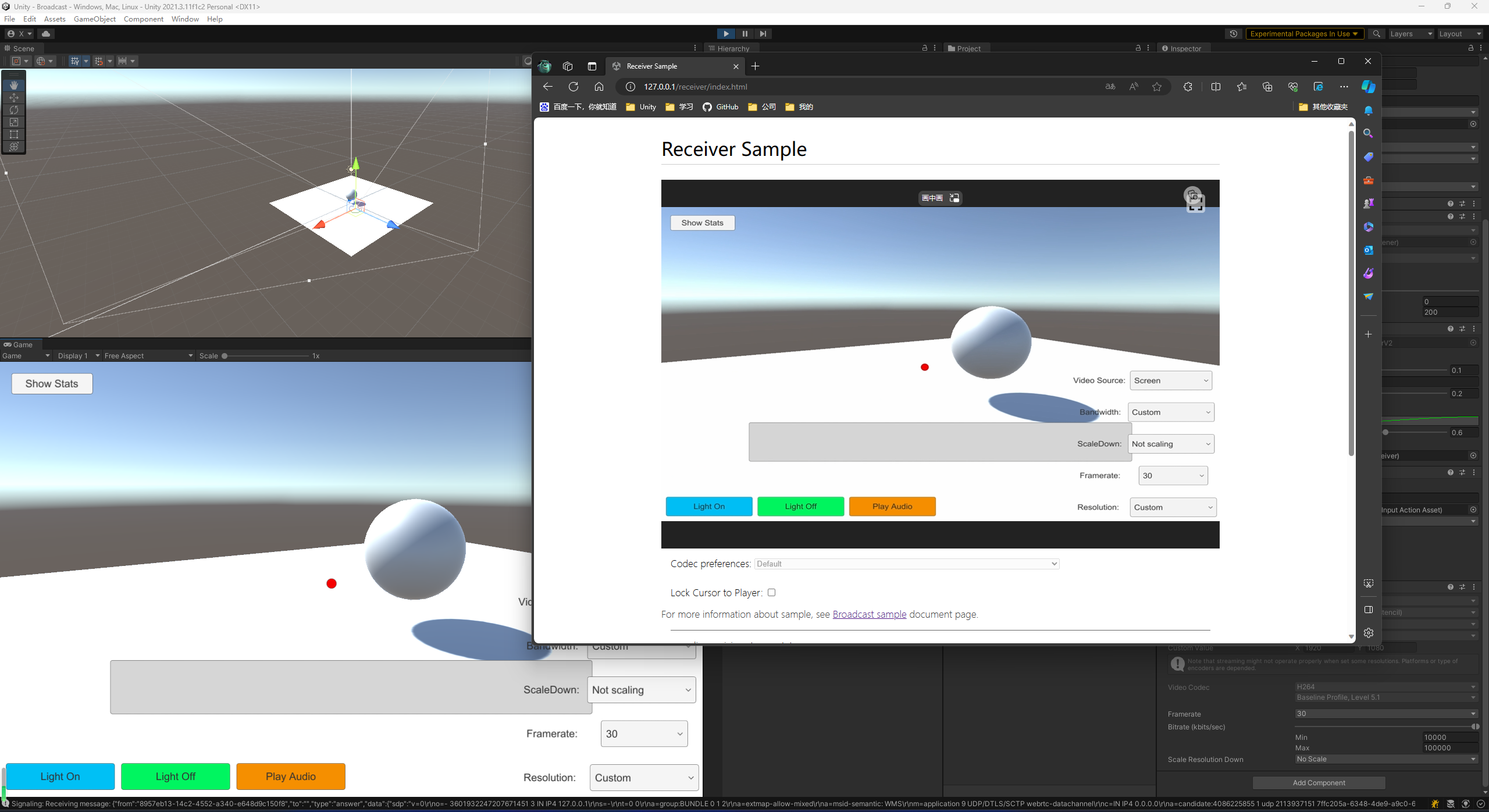
Task: Open the GameObject menu
Action: [94, 19]
